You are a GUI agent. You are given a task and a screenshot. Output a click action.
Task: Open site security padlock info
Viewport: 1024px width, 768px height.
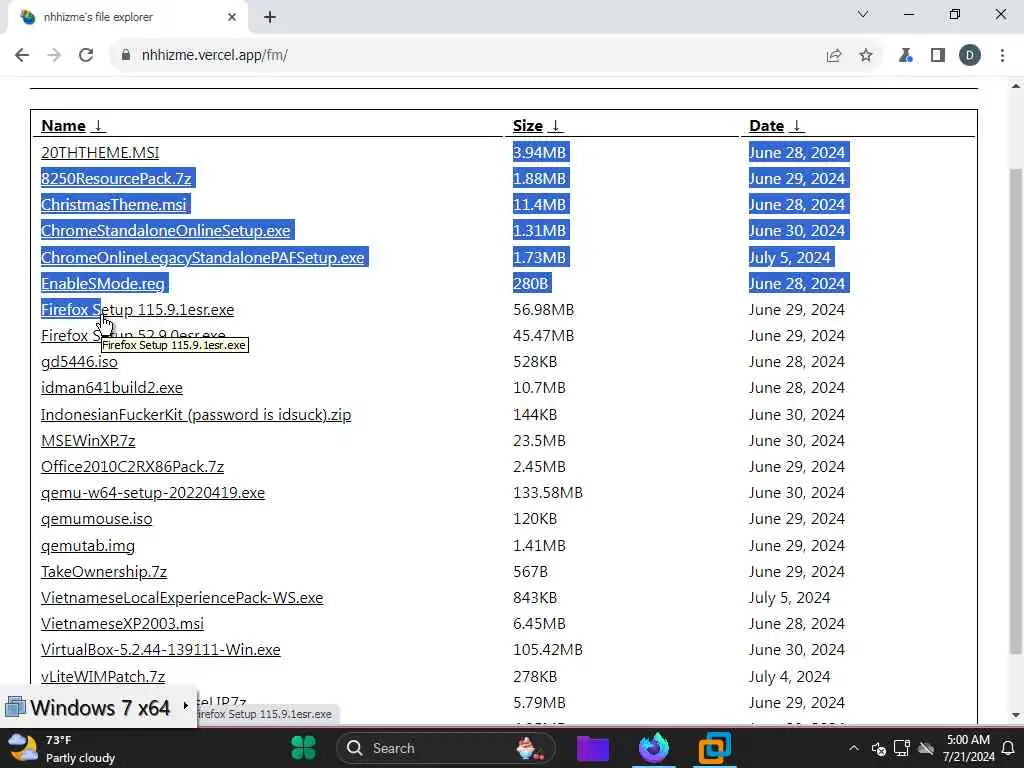[x=125, y=55]
